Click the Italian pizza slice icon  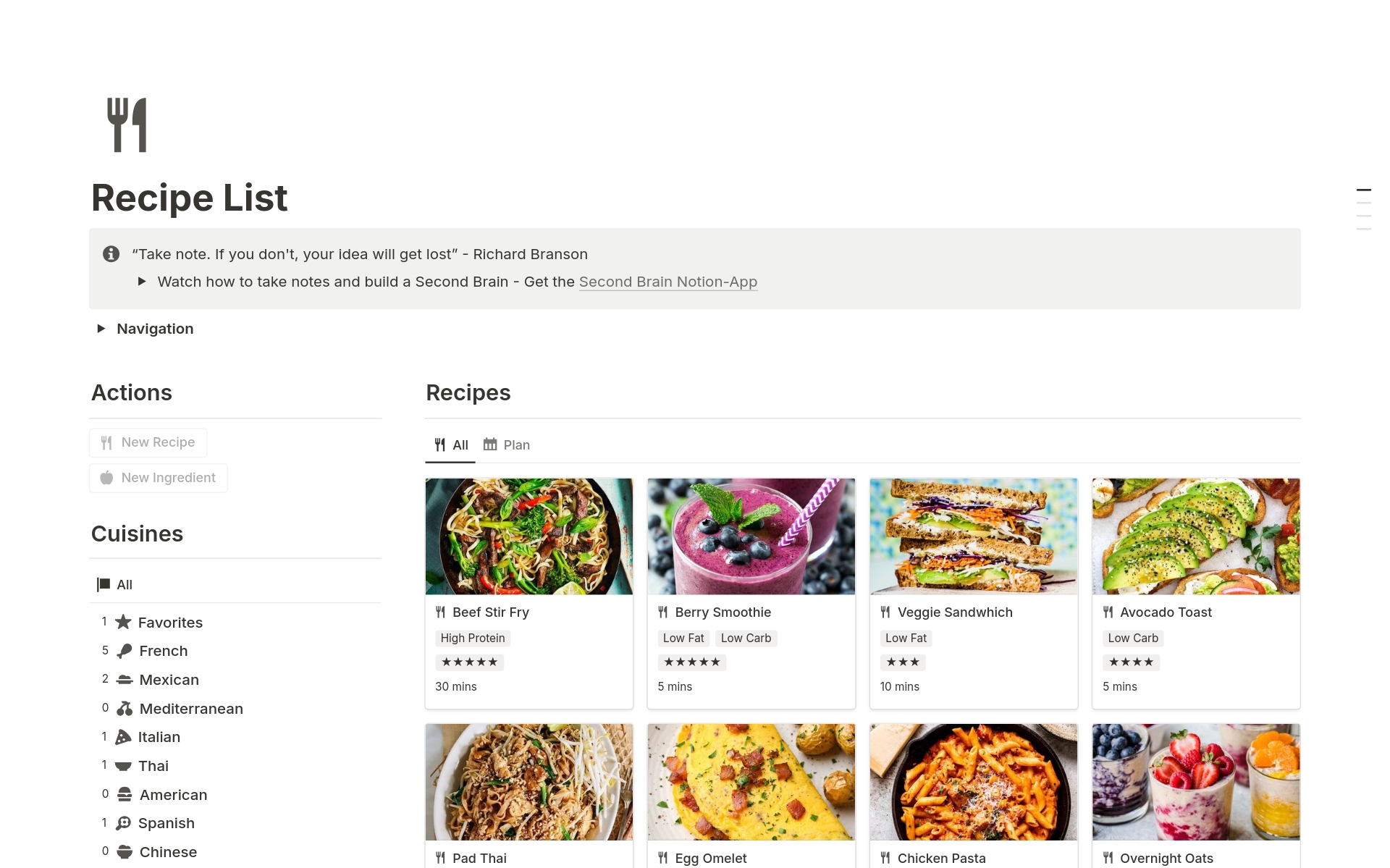(124, 737)
